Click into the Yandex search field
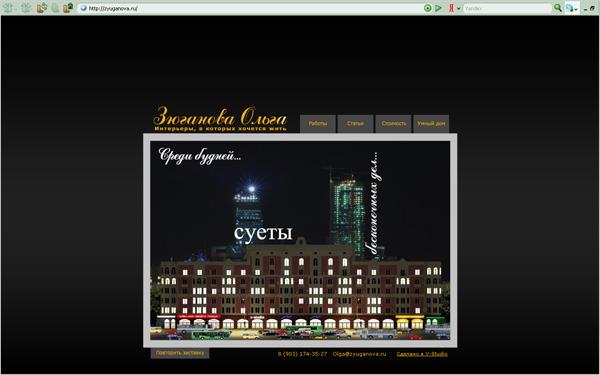The image size is (600, 375). point(507,8)
